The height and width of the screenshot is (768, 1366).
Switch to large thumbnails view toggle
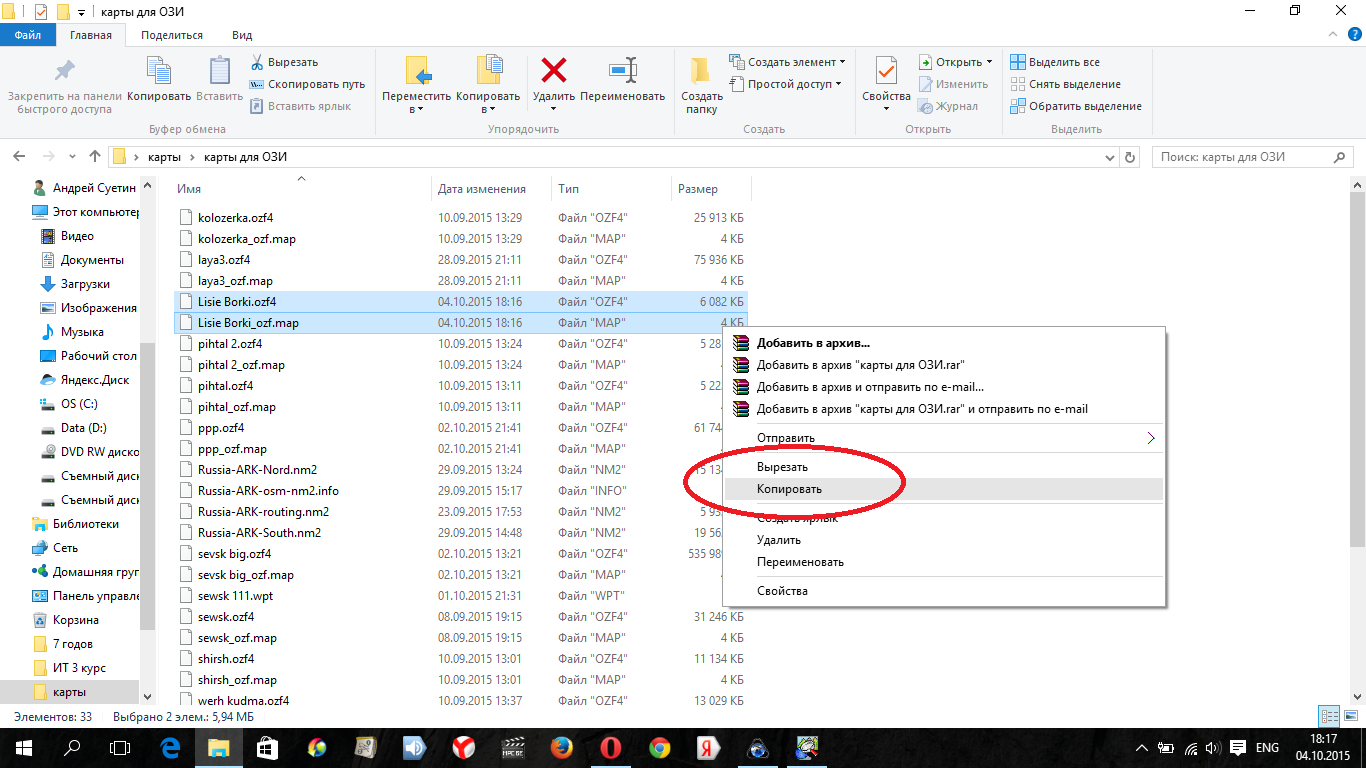pyautogui.click(x=1350, y=716)
